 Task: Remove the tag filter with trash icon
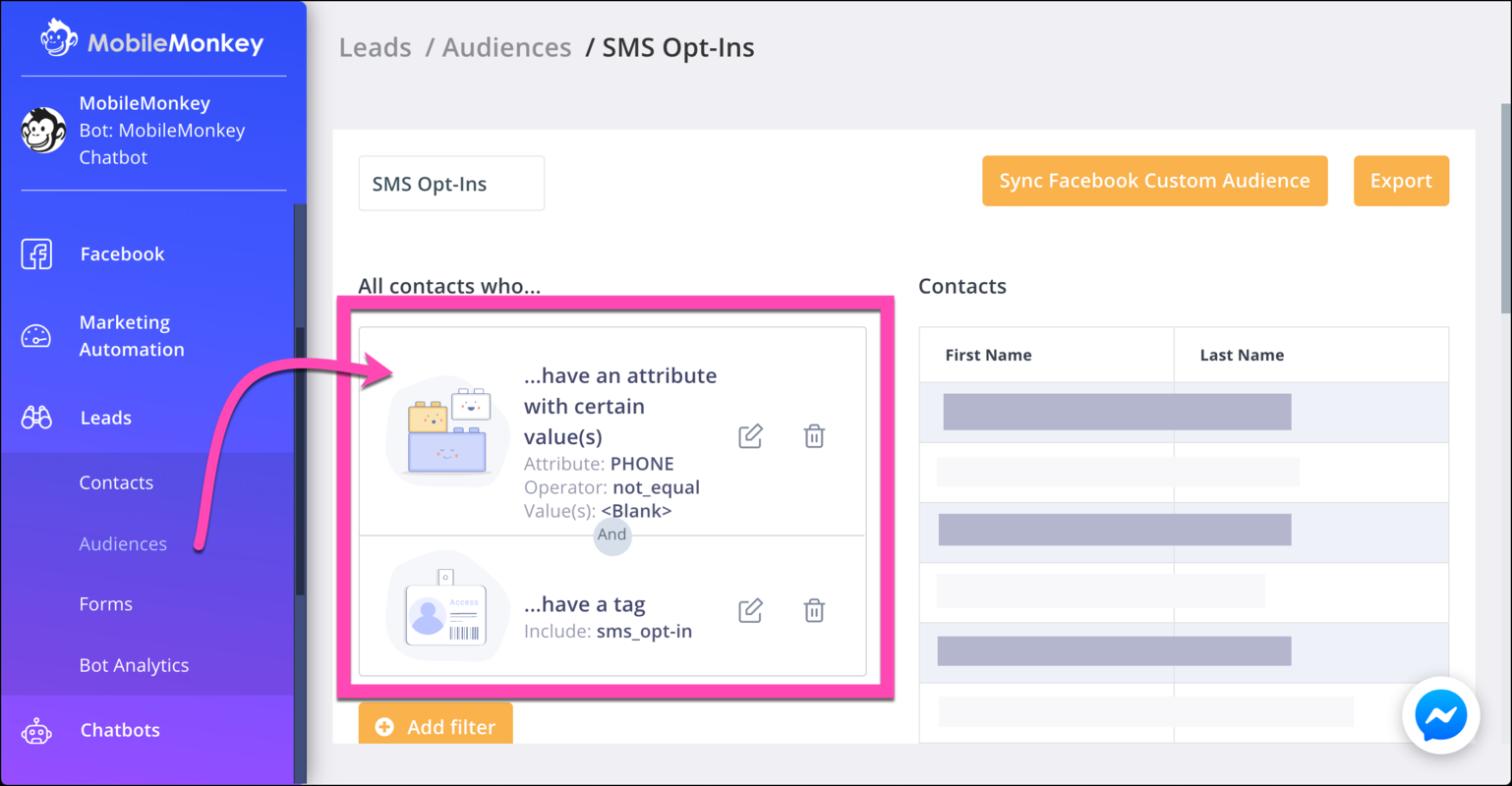[813, 610]
